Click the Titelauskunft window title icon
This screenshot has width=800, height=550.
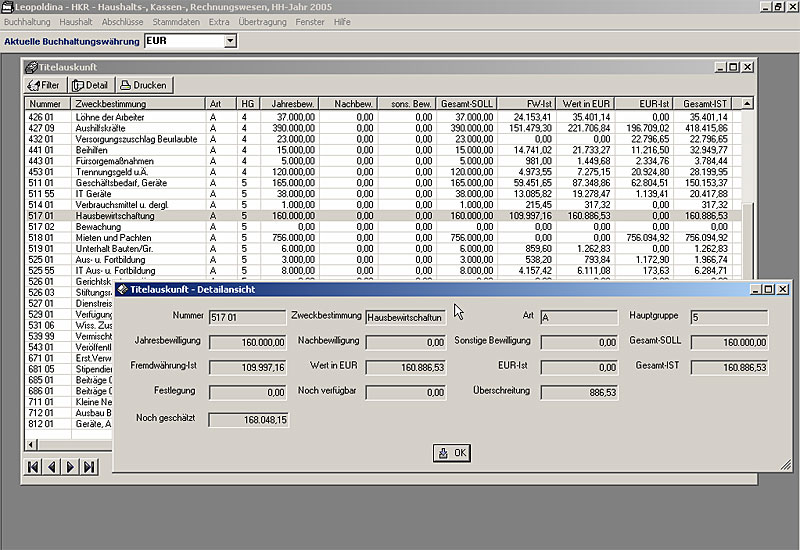pos(31,67)
